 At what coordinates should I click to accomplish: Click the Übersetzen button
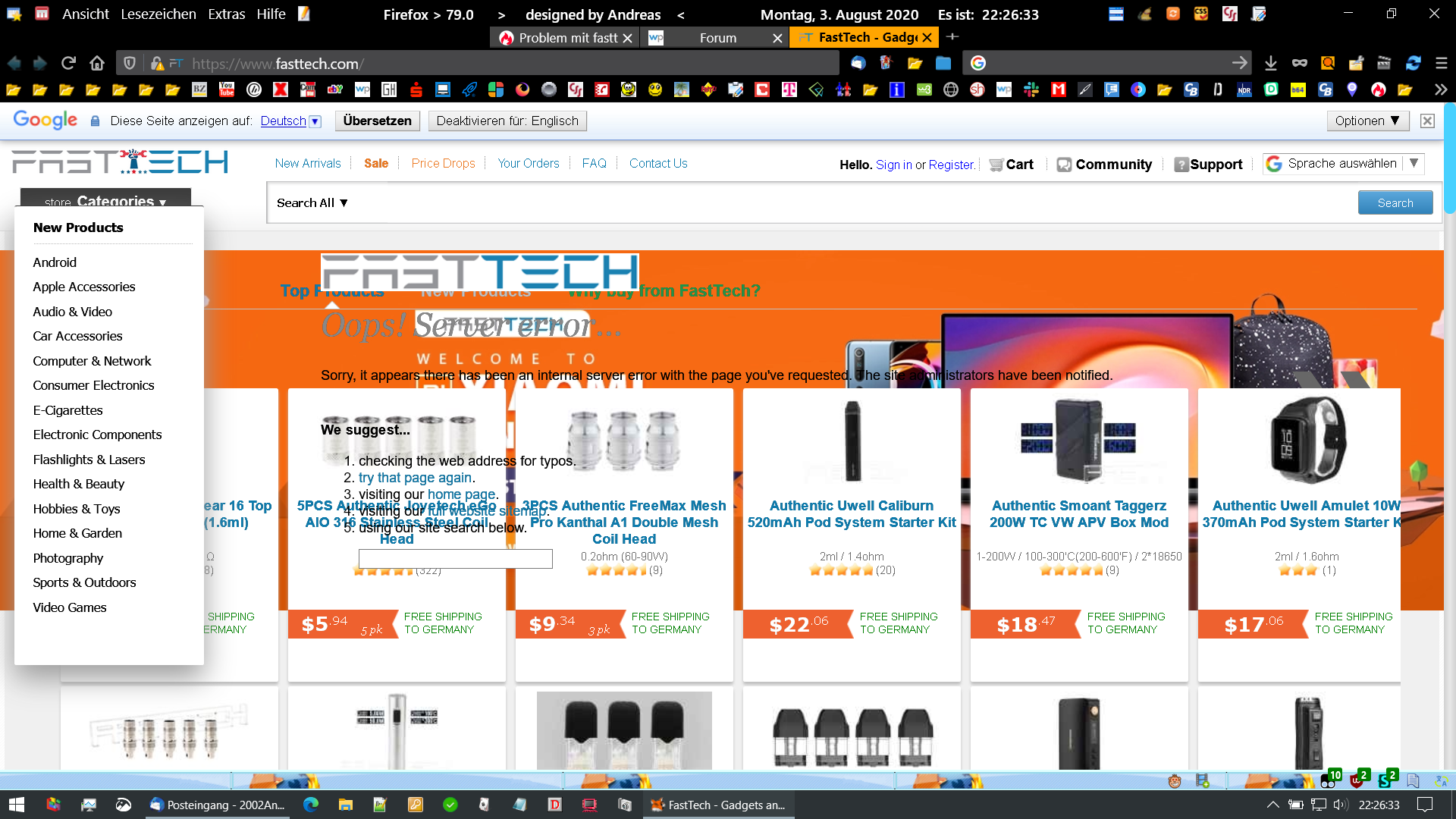point(377,121)
